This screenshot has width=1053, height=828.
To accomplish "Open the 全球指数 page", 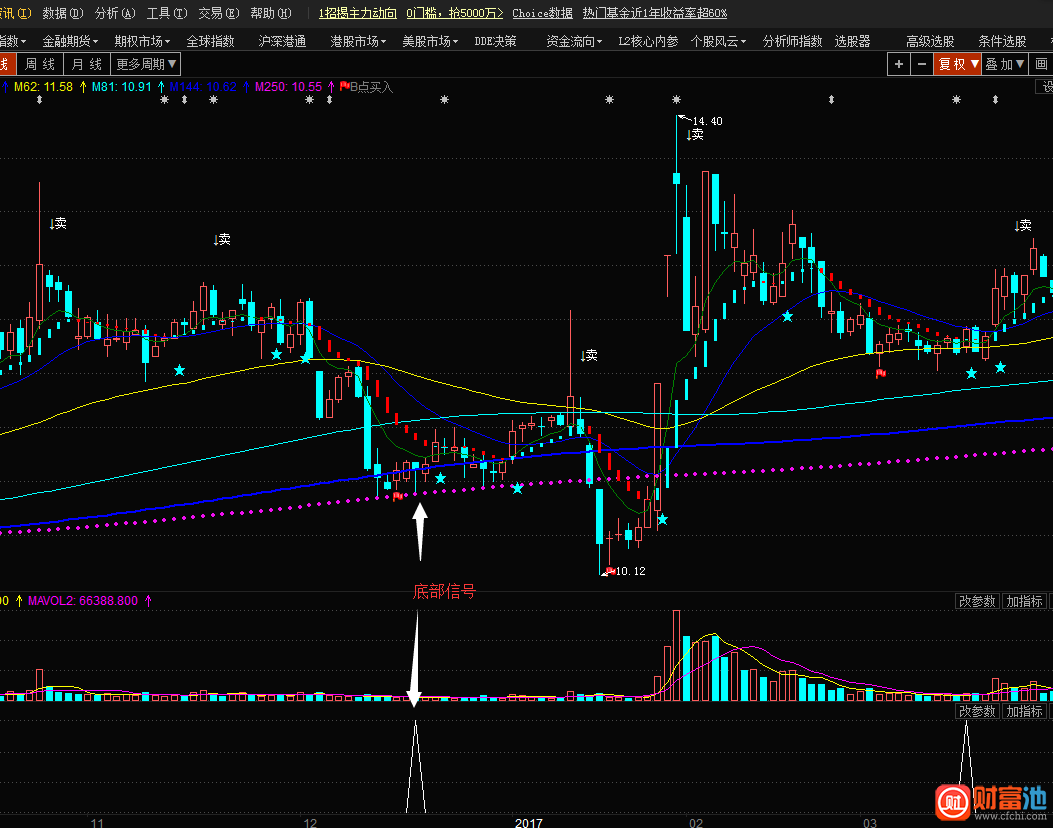I will pos(210,42).
